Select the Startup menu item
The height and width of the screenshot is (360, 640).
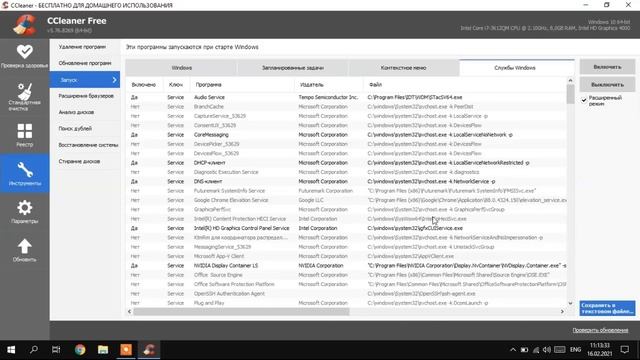[85, 80]
